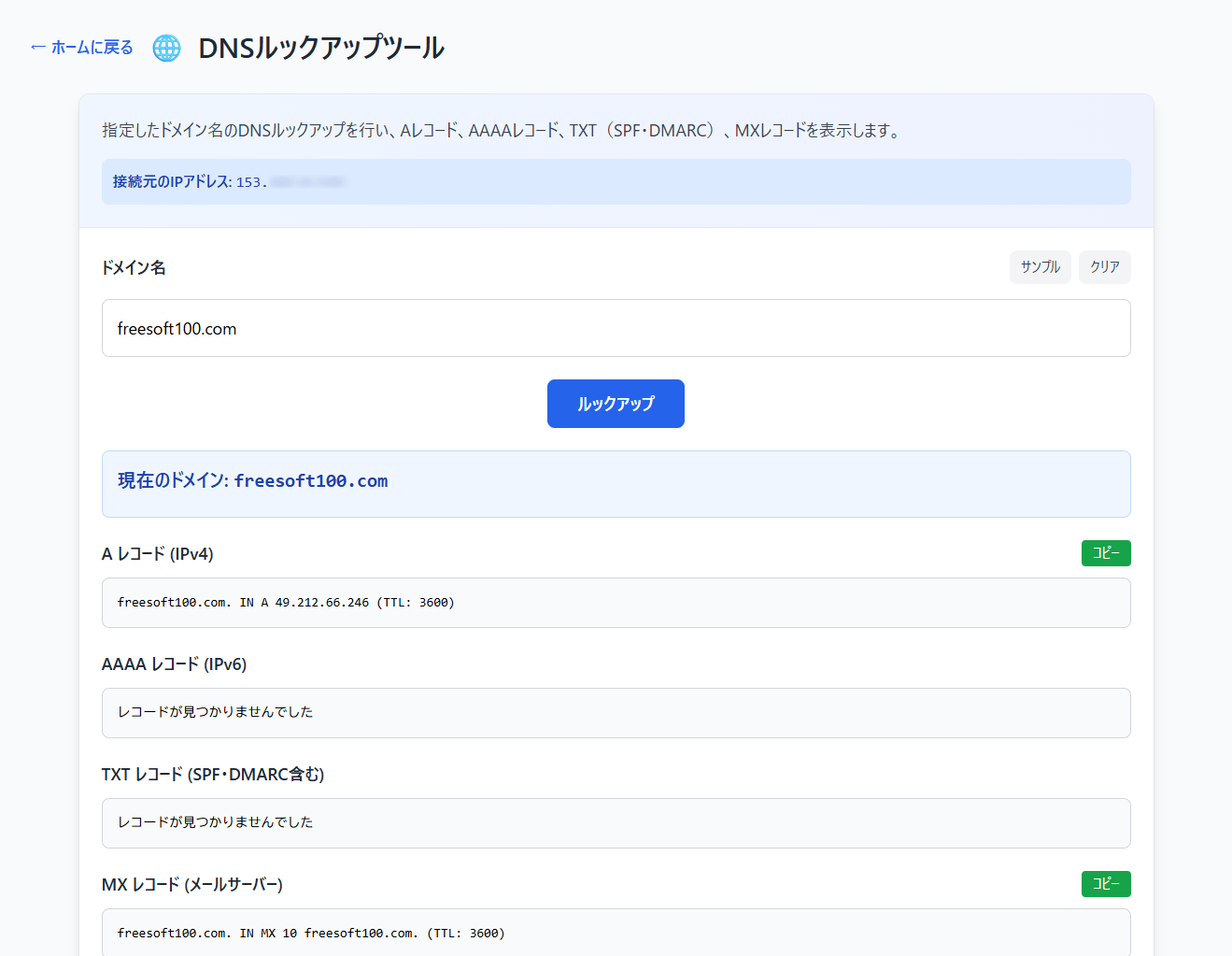Screen dimensions: 1232x956
Task: Go back via ホームに戻る link
Action: pos(82,48)
